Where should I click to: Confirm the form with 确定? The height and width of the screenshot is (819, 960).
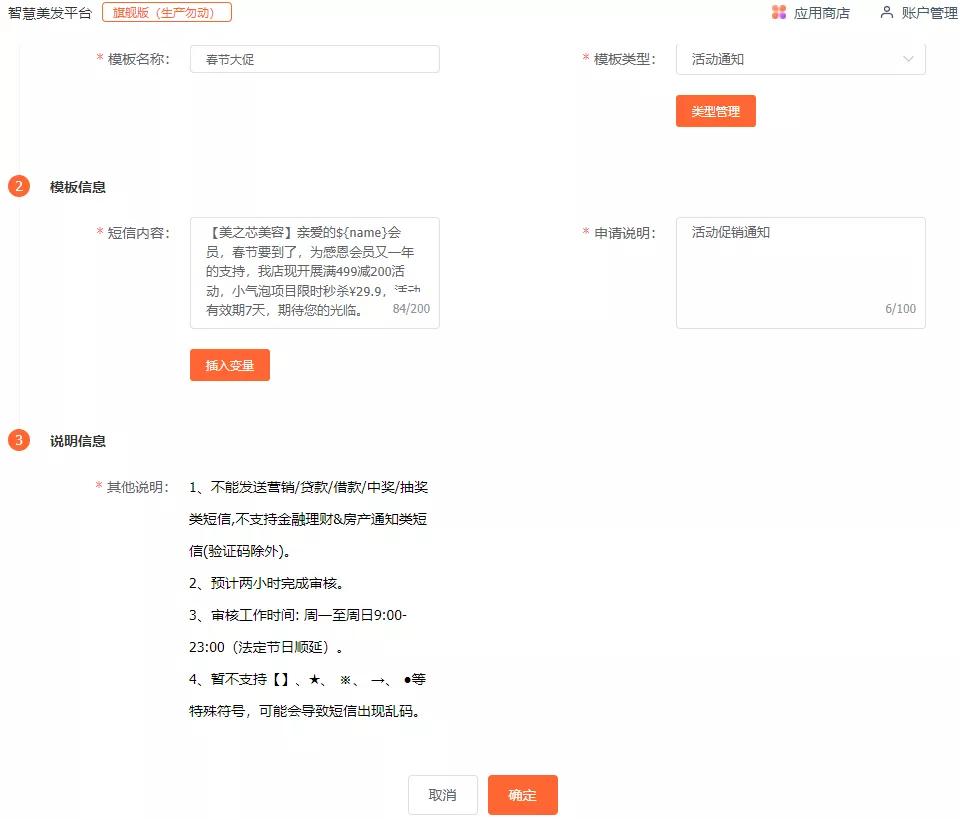click(x=523, y=795)
